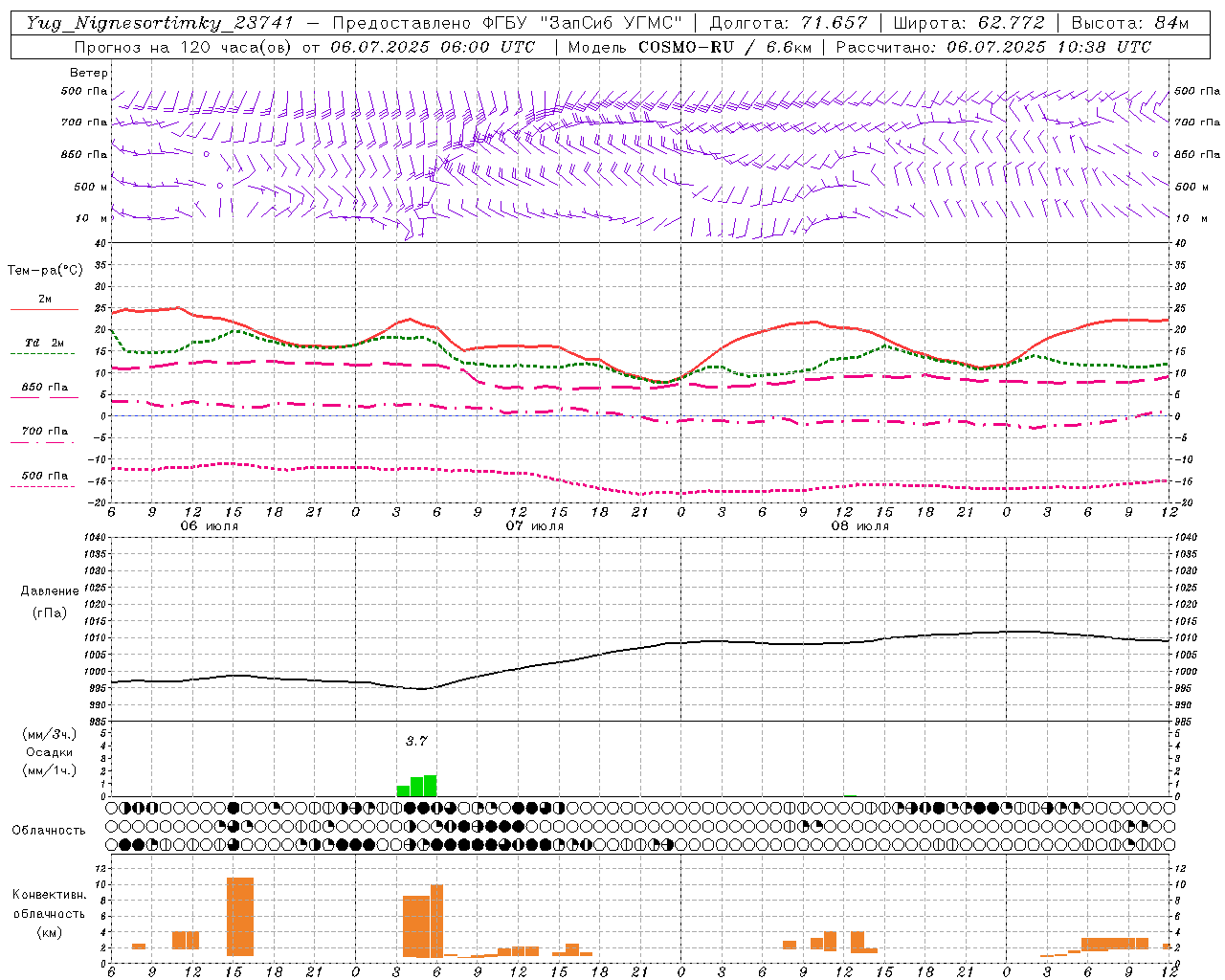Click the 08 июля date label
This screenshot has height=980, width=1225.
coord(860,526)
